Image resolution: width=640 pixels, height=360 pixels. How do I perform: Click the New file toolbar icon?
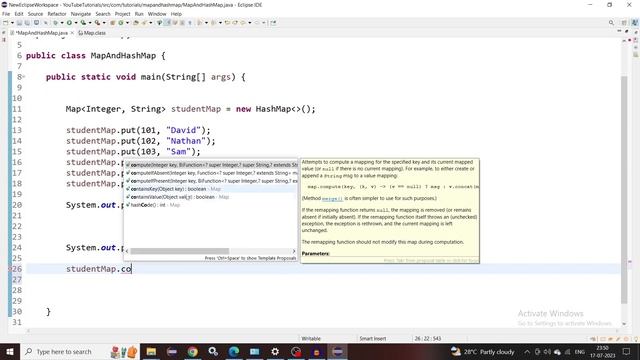point(6,23)
